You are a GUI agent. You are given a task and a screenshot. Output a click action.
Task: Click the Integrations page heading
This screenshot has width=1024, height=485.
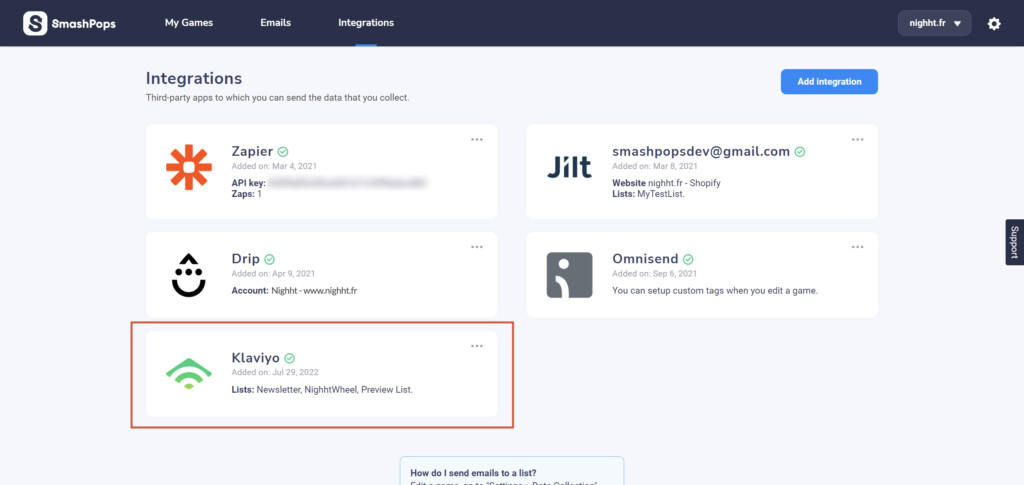point(194,78)
